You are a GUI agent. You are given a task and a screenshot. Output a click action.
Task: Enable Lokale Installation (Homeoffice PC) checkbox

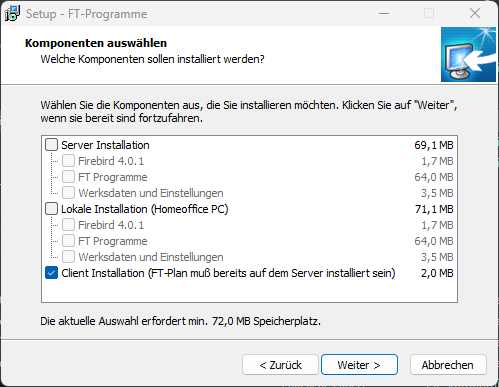pos(51,209)
